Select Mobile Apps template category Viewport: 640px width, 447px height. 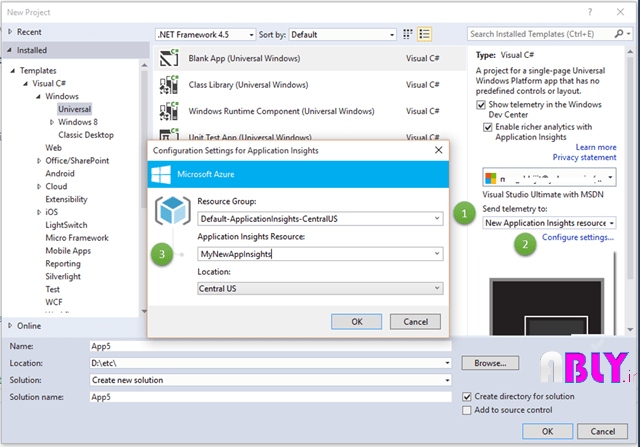(x=68, y=251)
